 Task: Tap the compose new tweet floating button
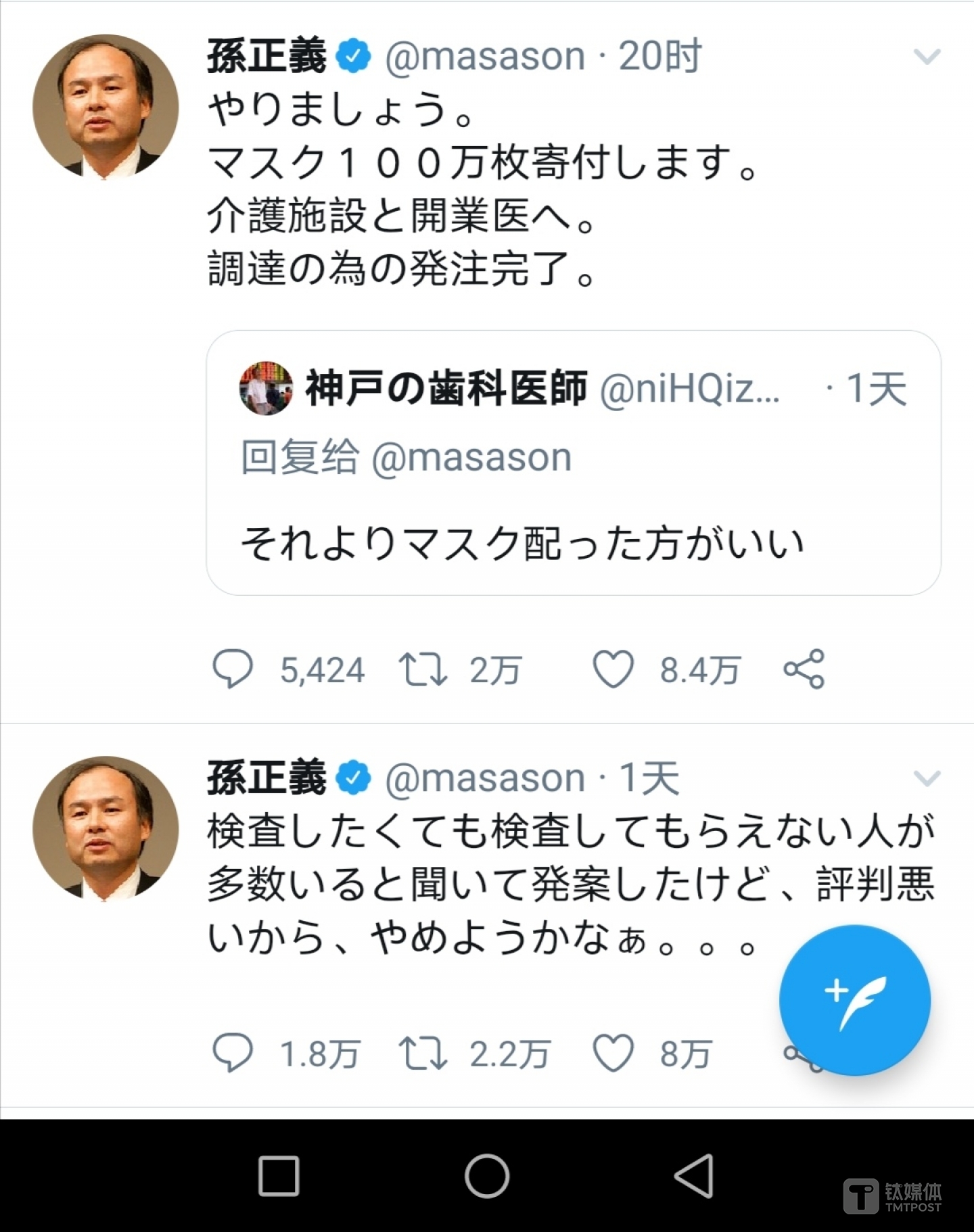pos(854,999)
